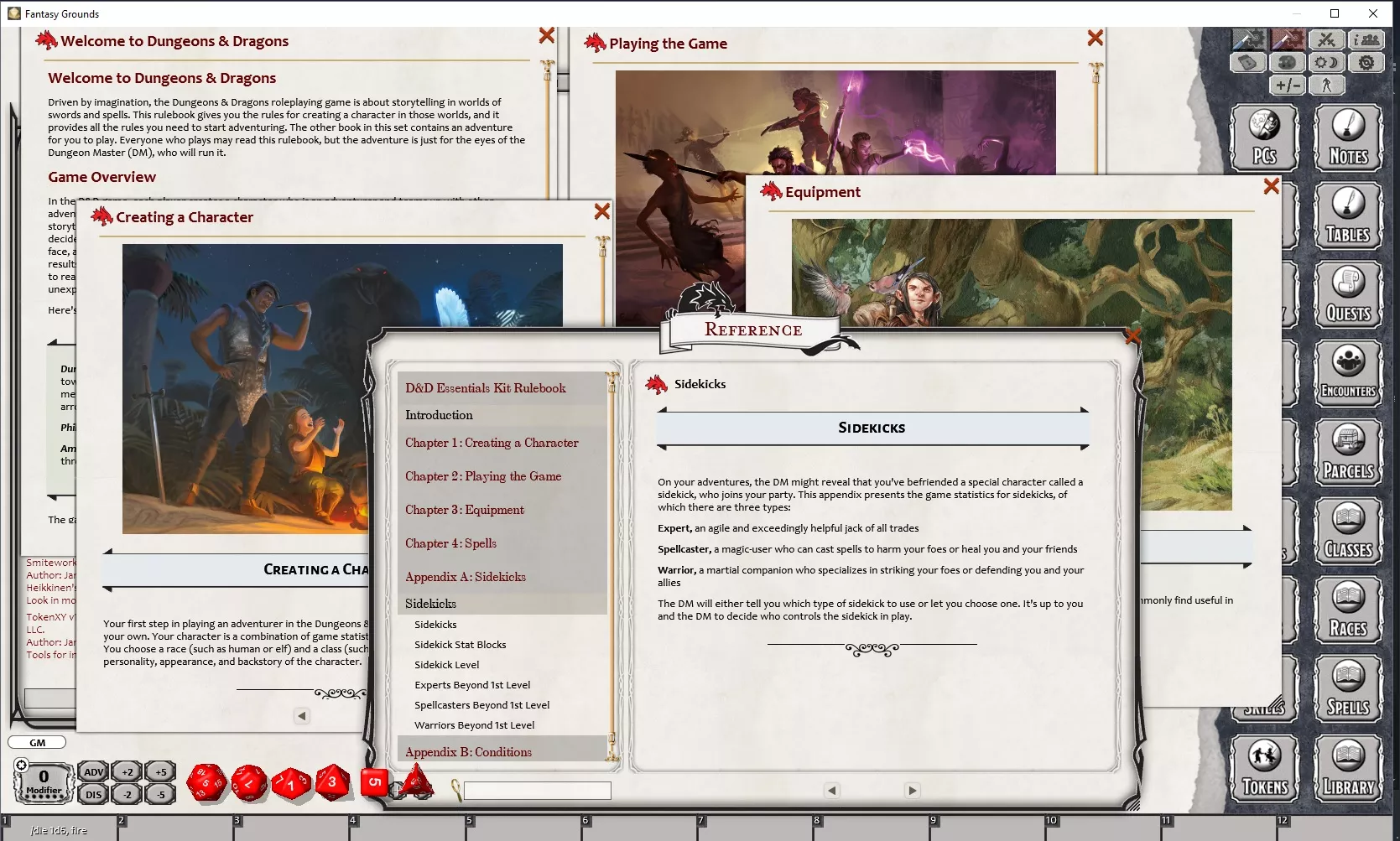
Task: Toggle the small target icon on Modifier box
Action: 22,765
